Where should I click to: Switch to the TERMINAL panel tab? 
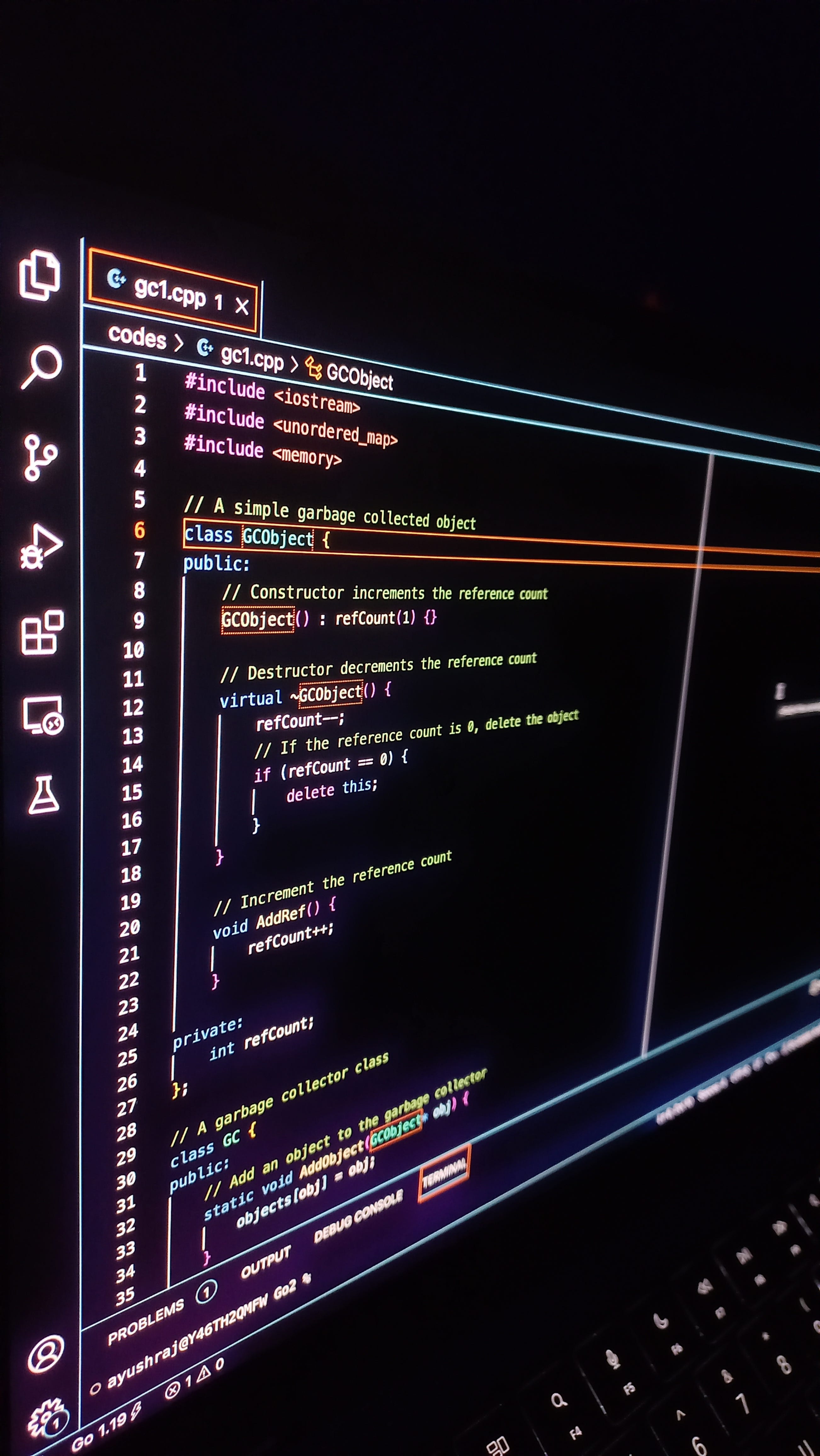pos(444,1173)
